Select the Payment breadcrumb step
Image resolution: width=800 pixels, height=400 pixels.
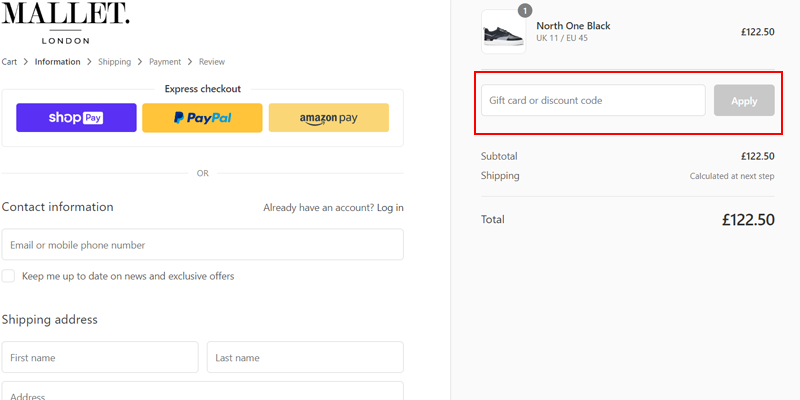tap(165, 62)
